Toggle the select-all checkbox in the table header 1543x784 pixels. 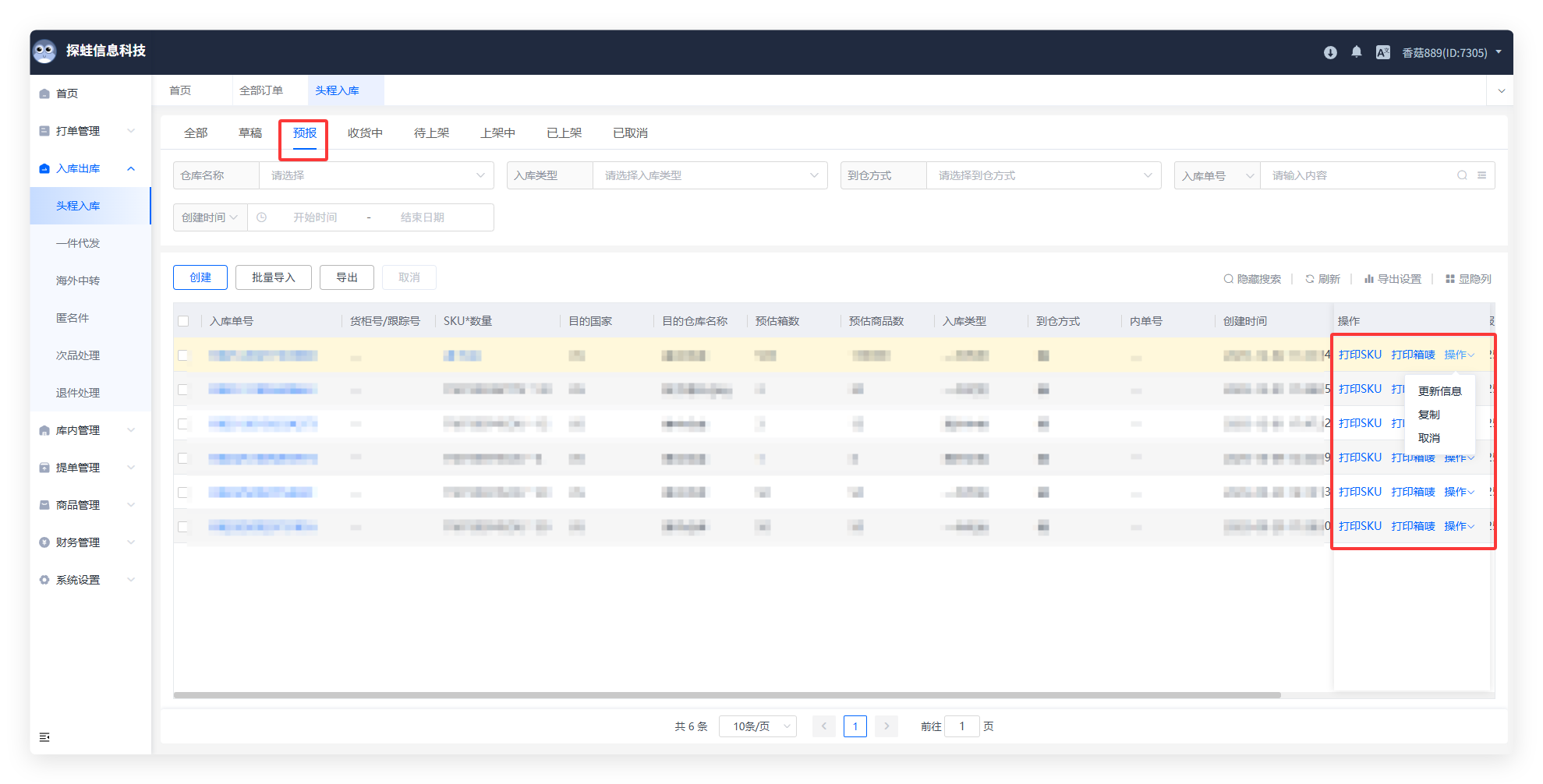click(x=183, y=321)
